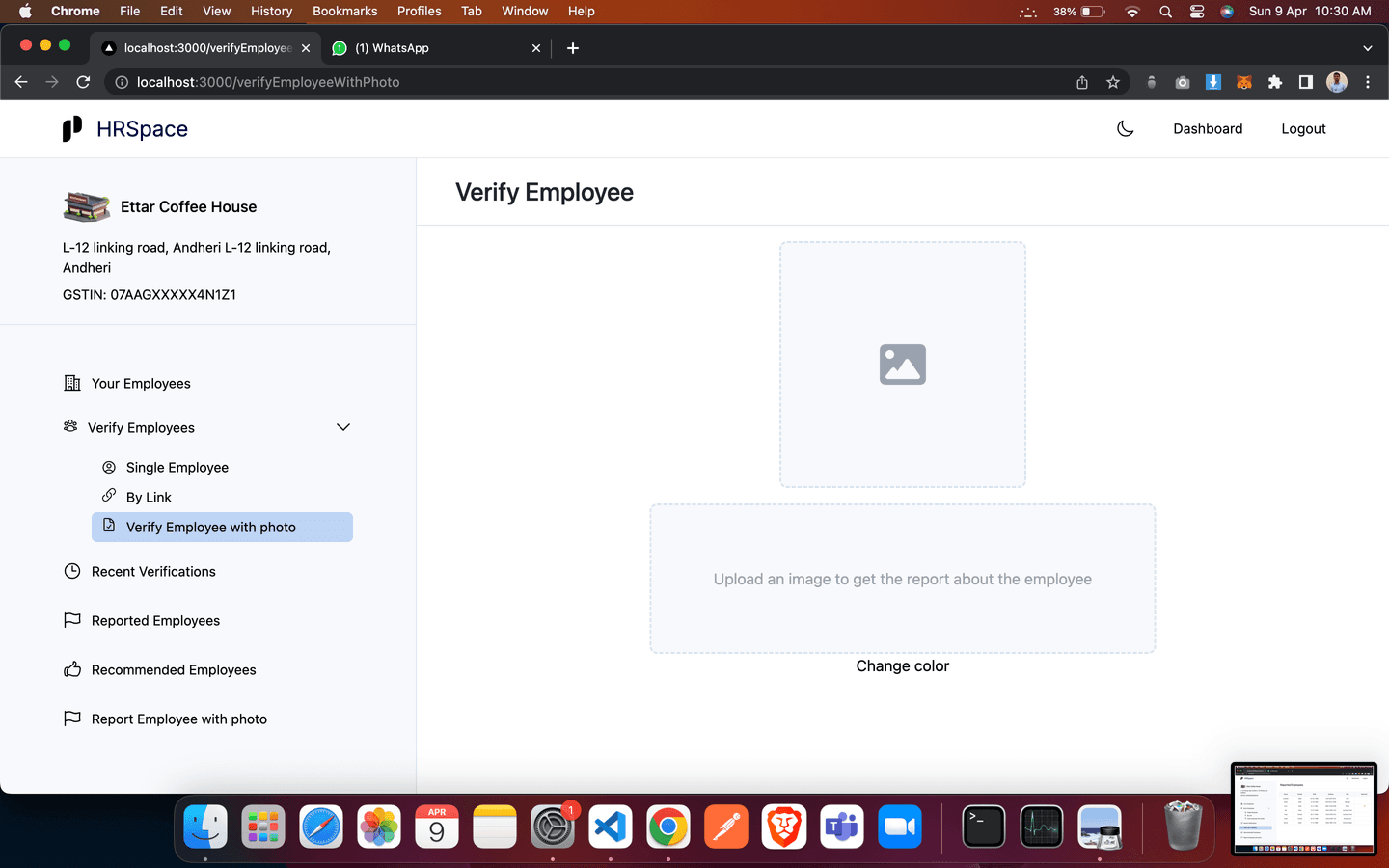Click the Reported Employees flag icon
Image resolution: width=1389 pixels, height=868 pixels.
click(x=72, y=620)
